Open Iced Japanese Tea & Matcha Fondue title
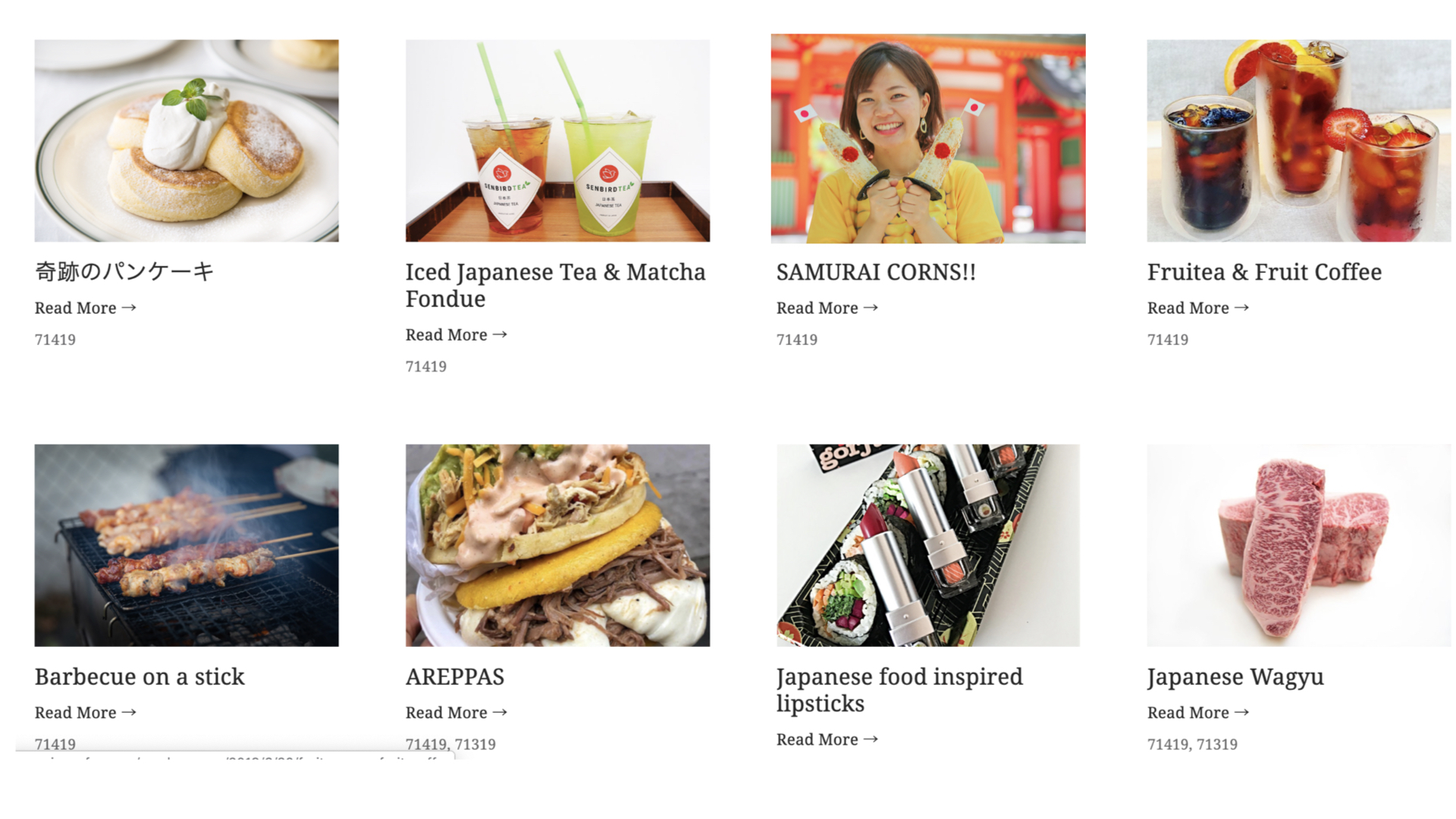1456x819 pixels. click(x=556, y=285)
